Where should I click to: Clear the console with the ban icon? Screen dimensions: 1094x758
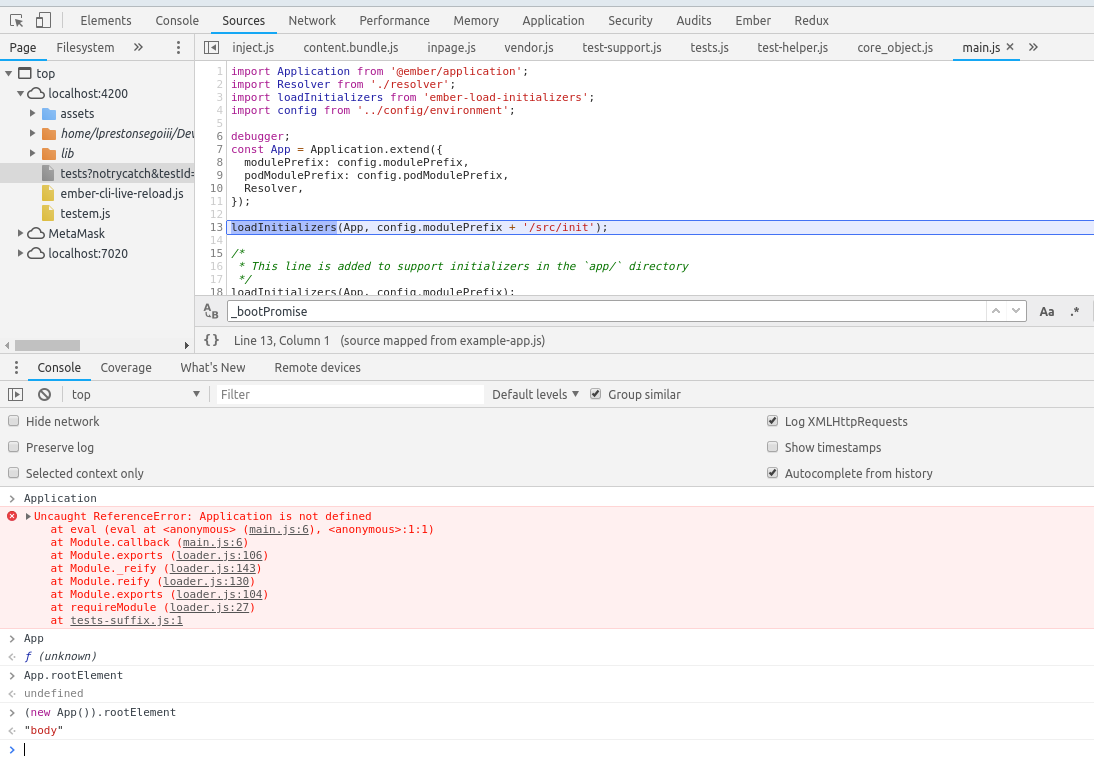(x=45, y=394)
